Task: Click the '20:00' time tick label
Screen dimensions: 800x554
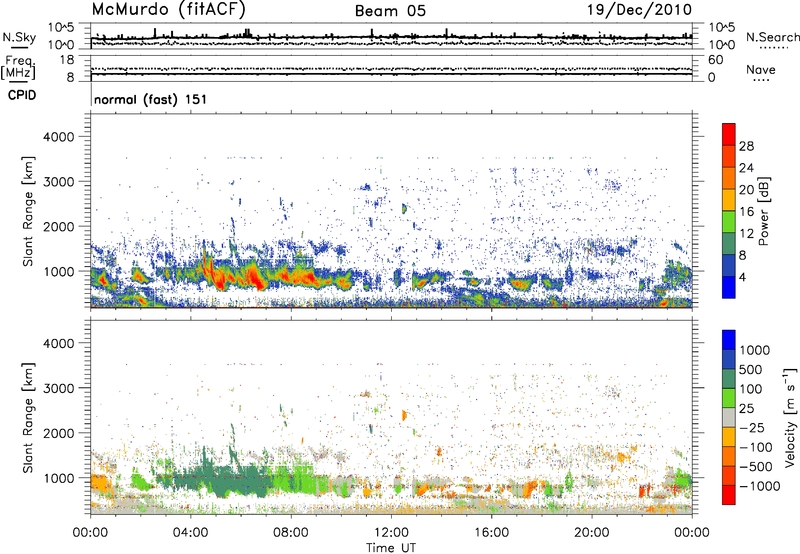Action: (x=592, y=533)
